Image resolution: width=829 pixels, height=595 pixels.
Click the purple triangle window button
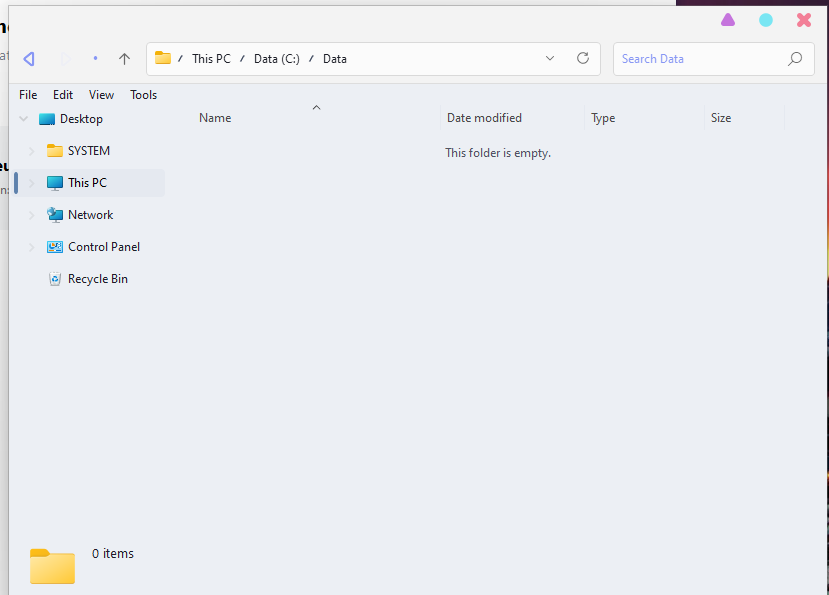[x=728, y=20]
